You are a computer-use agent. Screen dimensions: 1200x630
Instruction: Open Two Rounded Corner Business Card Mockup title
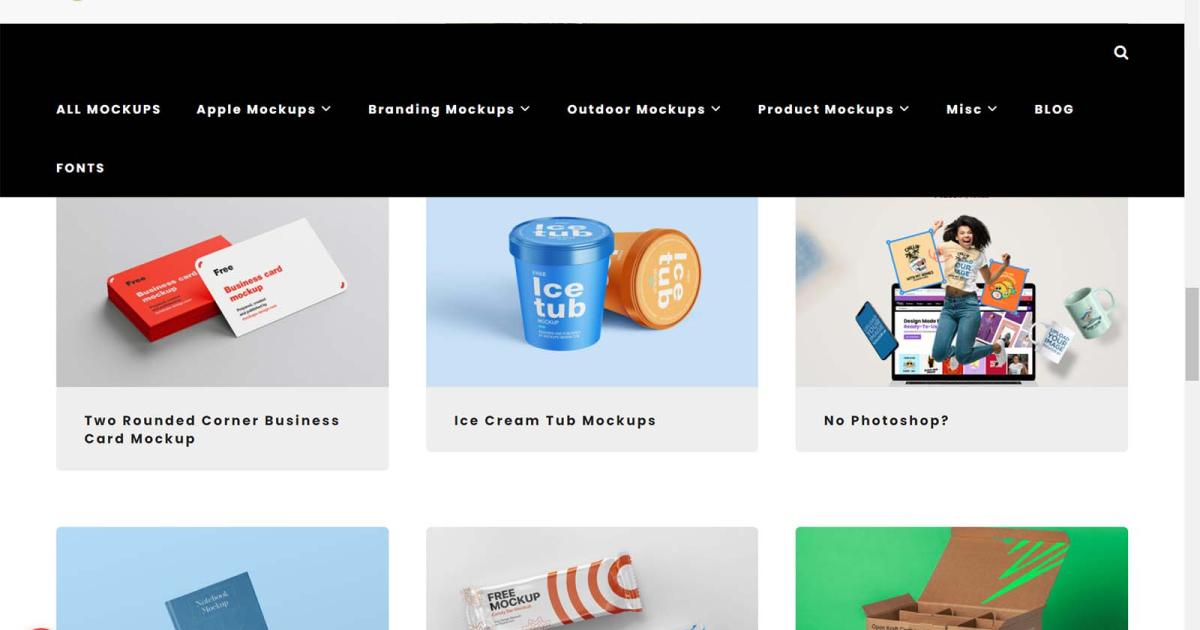tap(212, 429)
